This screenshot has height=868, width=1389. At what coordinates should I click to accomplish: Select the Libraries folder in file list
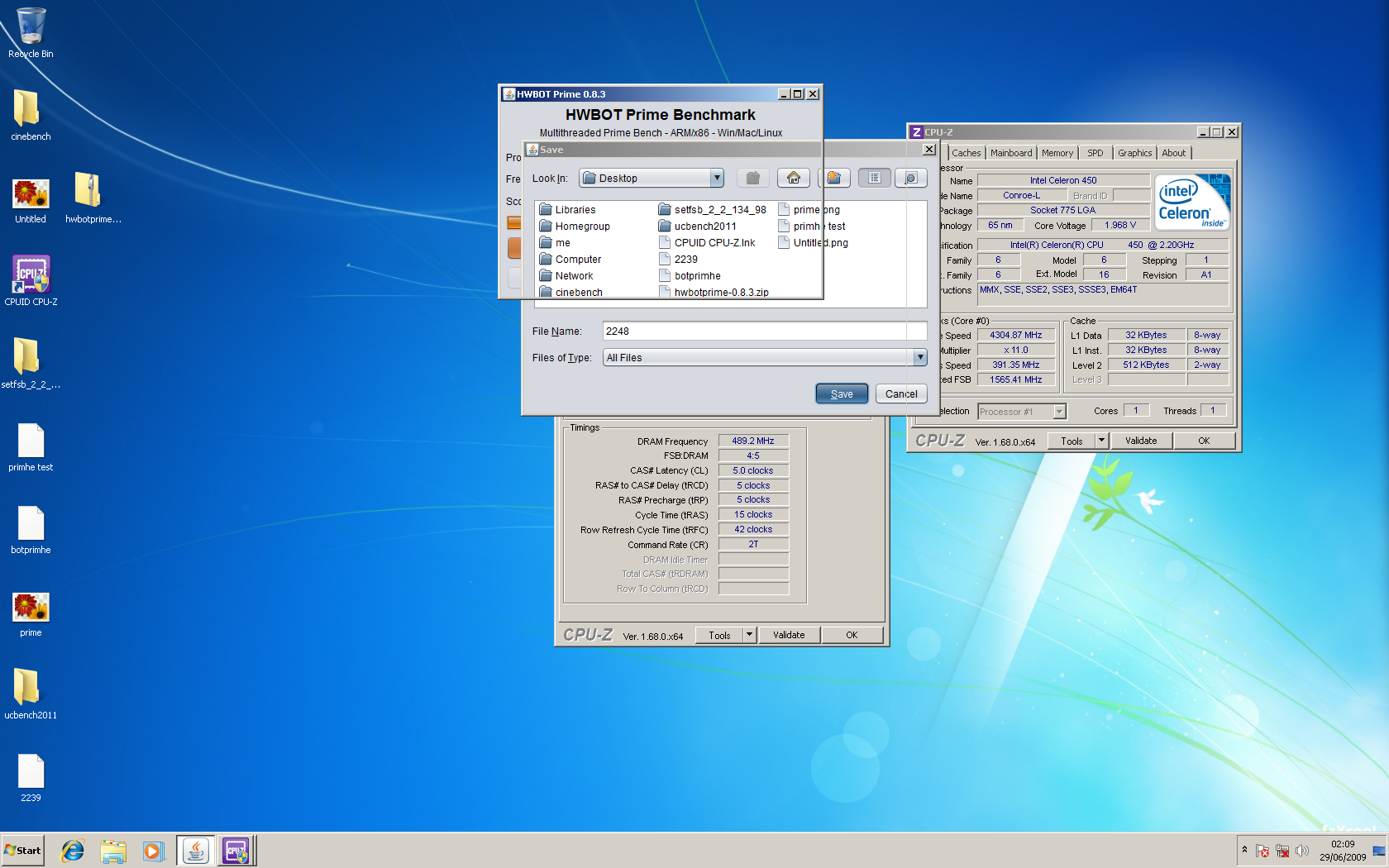[567, 210]
